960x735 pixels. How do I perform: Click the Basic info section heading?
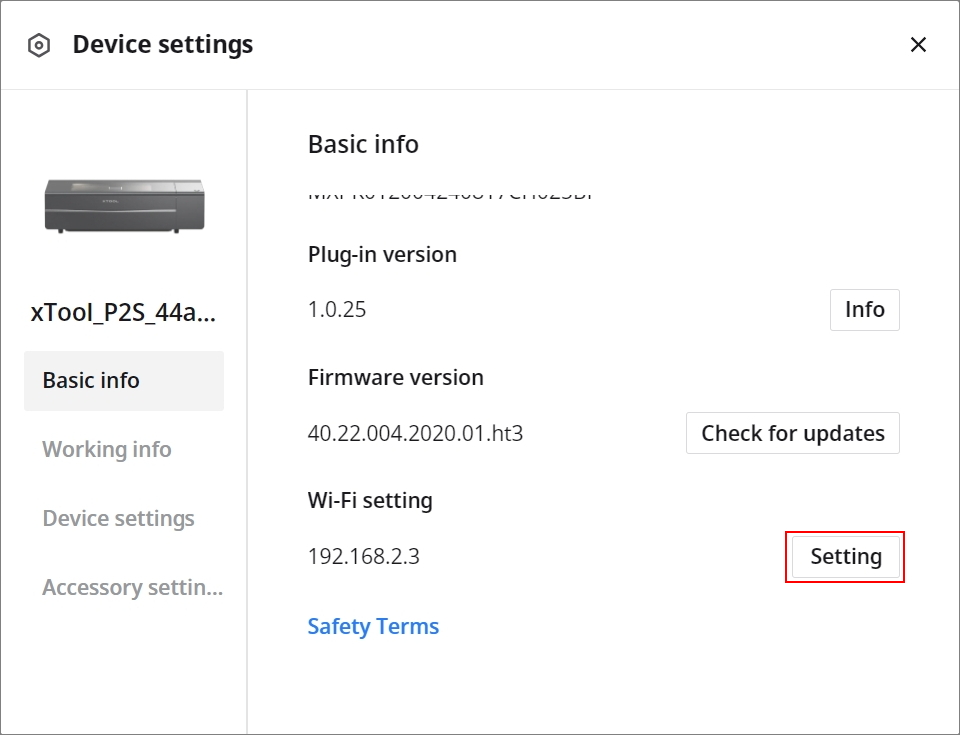coord(363,144)
